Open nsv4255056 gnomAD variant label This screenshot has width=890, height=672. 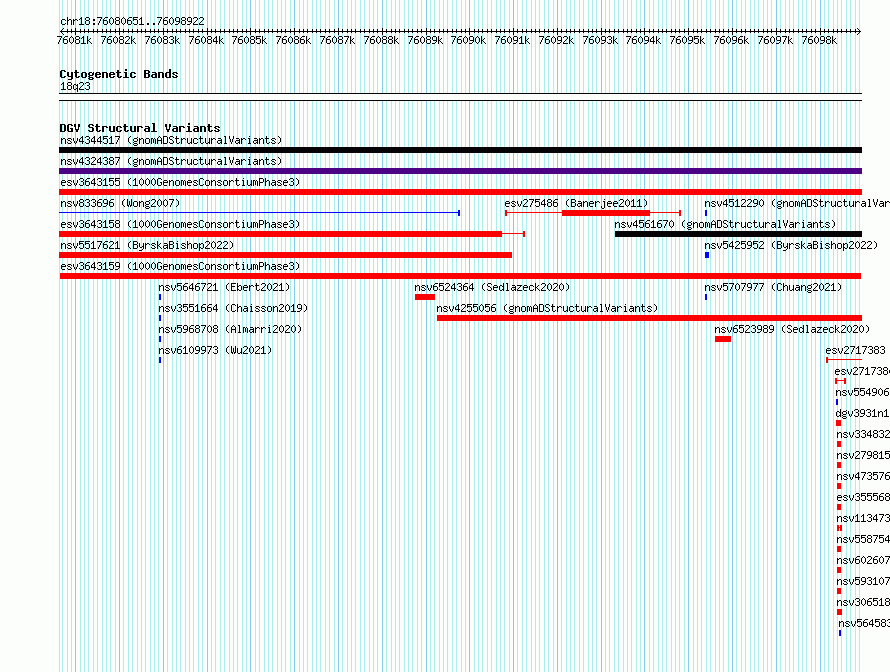pyautogui.click(x=547, y=308)
